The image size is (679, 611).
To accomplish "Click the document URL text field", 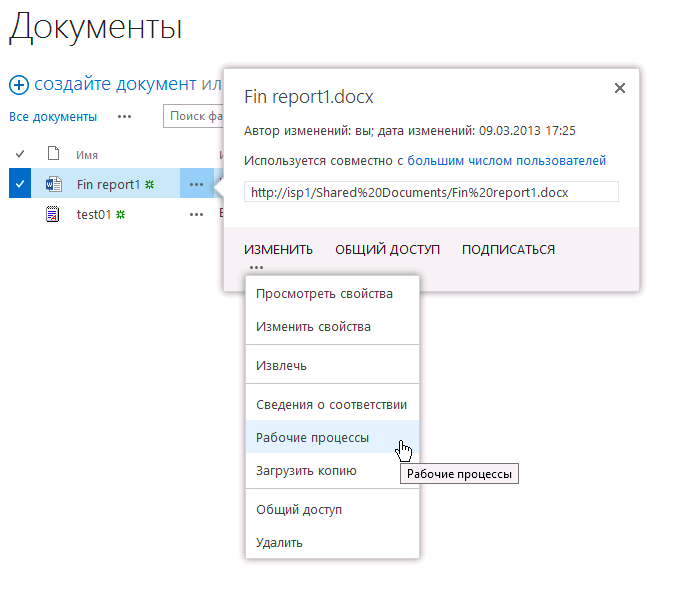I will click(431, 192).
